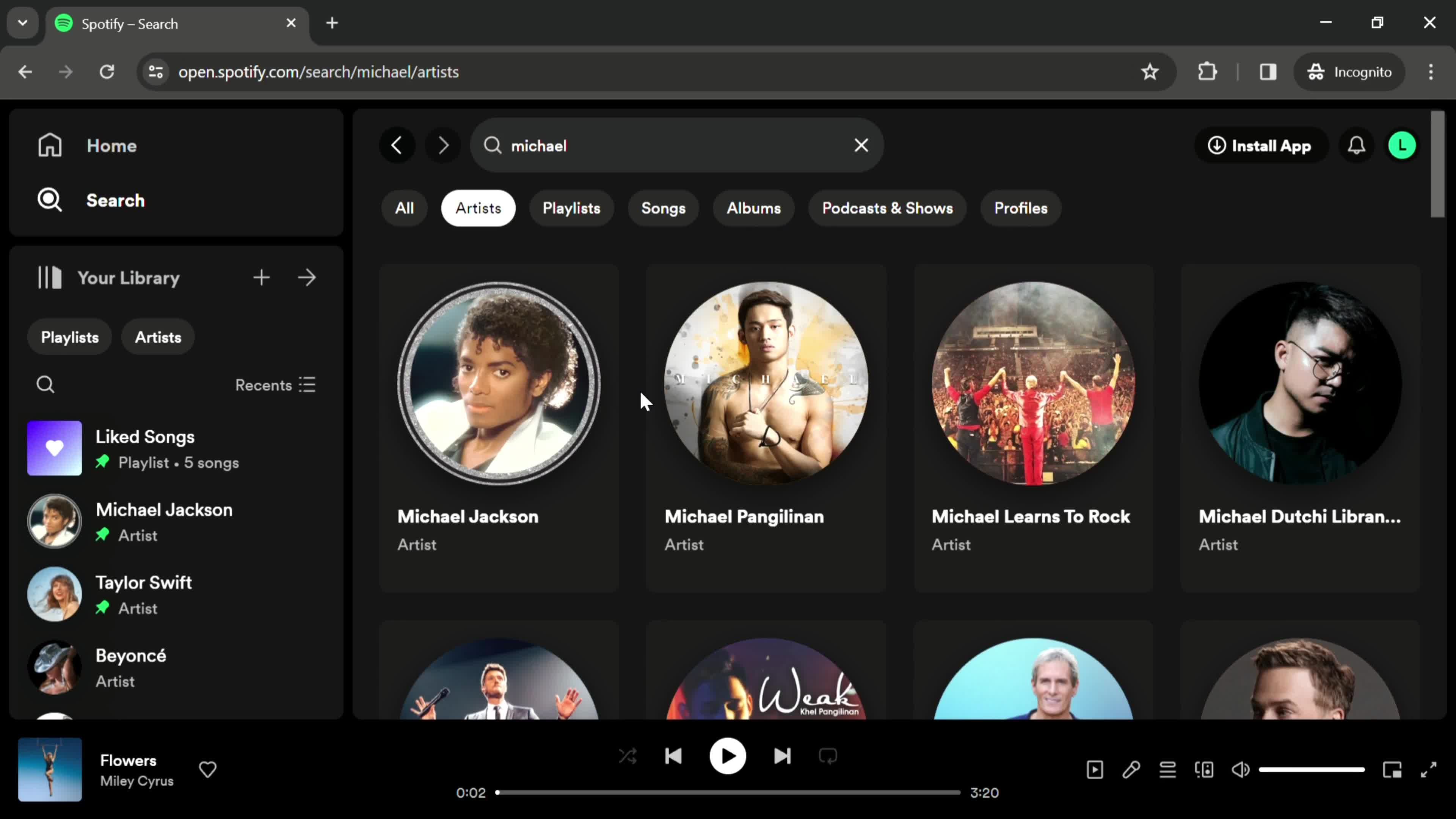This screenshot has width=1456, height=819.
Task: Open Beyoncé in the library
Action: tap(175, 667)
